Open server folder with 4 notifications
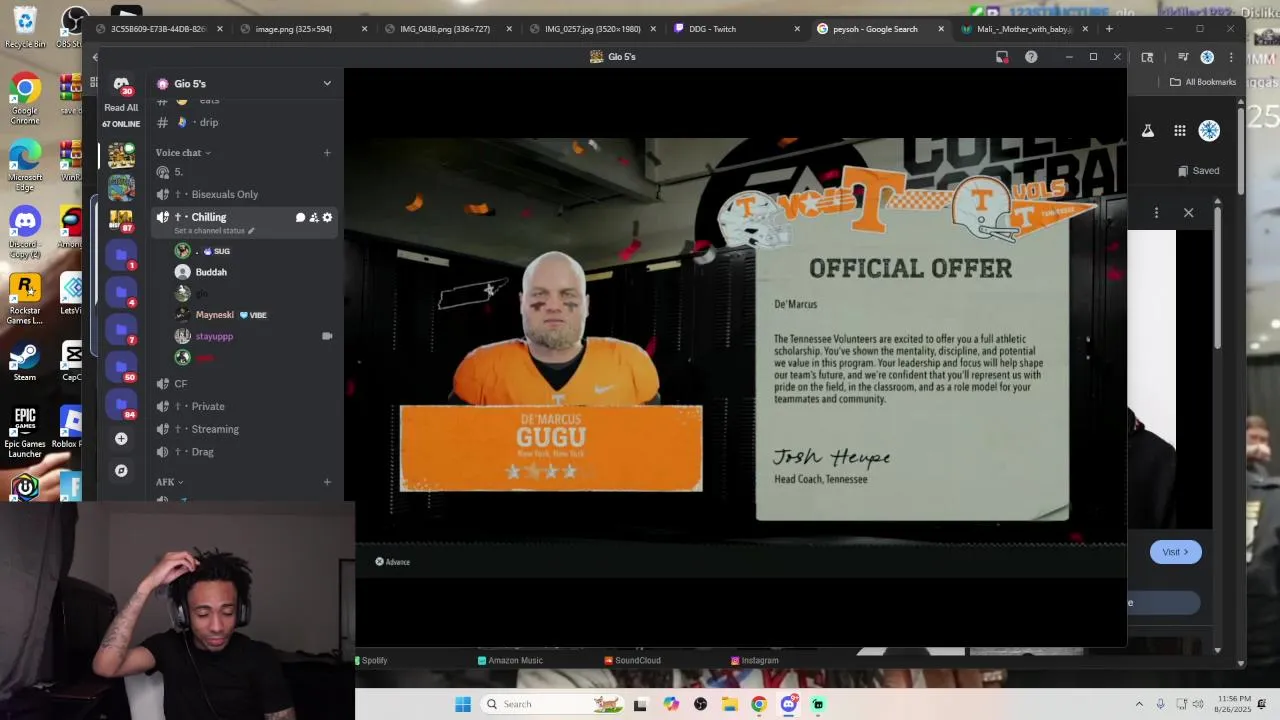1280x720 pixels. [x=121, y=292]
